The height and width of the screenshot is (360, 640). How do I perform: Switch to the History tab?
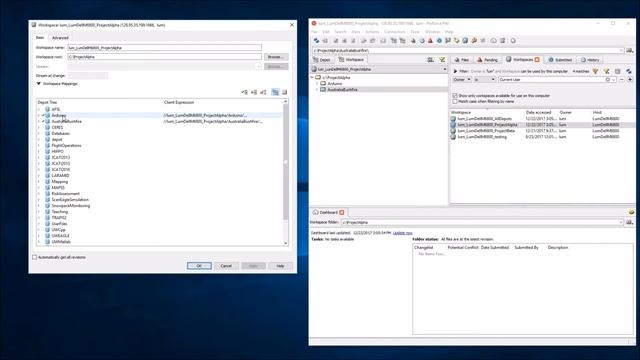(590, 60)
